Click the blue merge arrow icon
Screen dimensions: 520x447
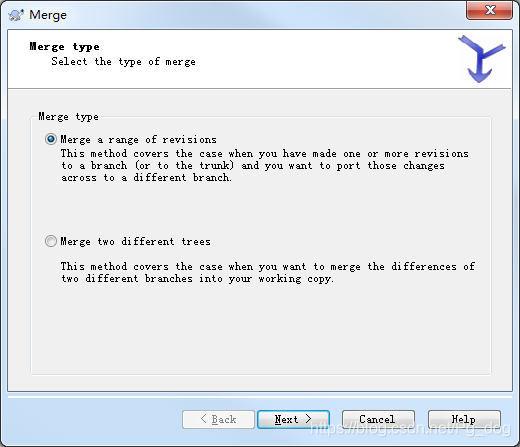(x=482, y=59)
